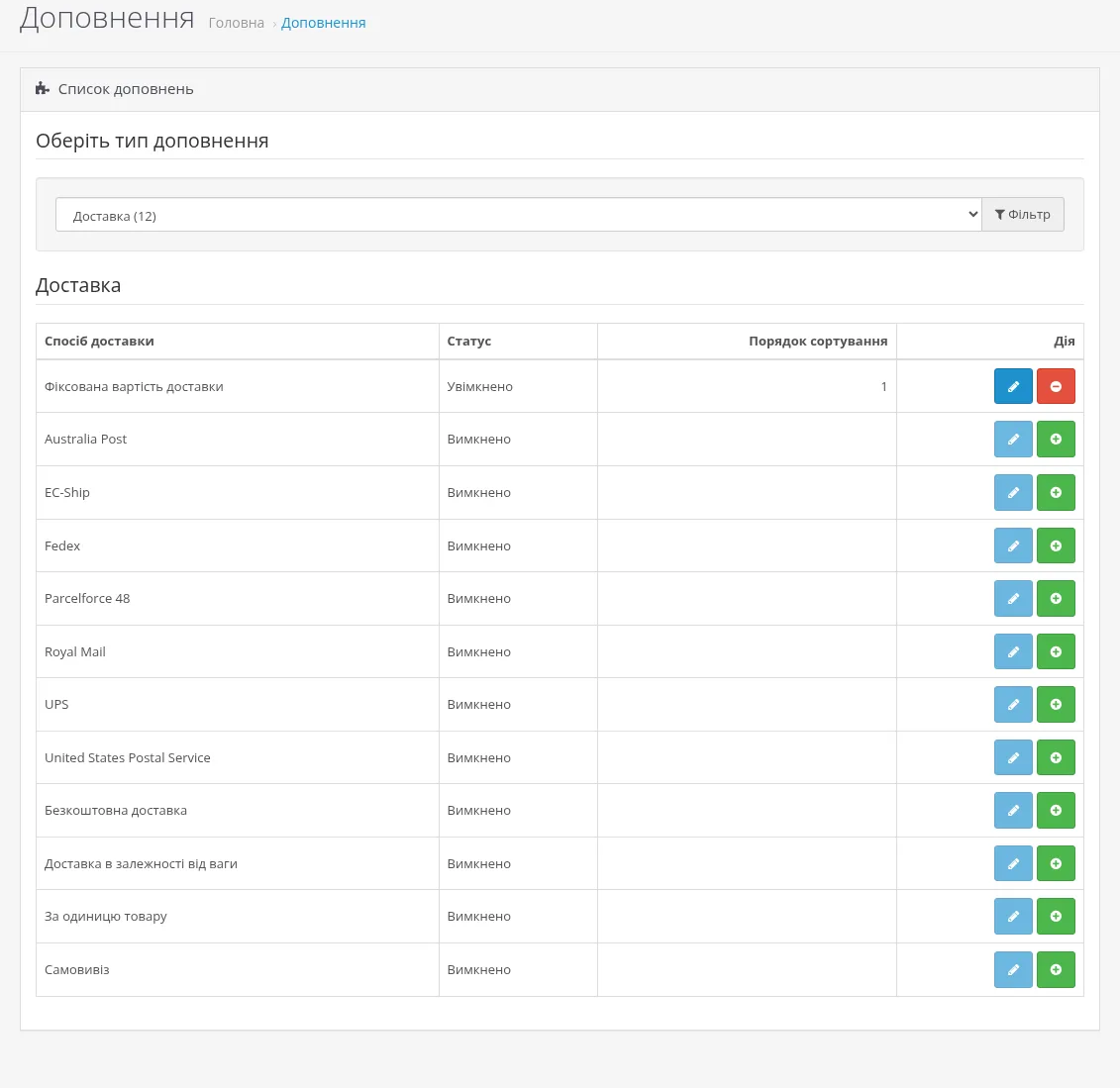Install the United States Postal Service extension

click(1056, 757)
